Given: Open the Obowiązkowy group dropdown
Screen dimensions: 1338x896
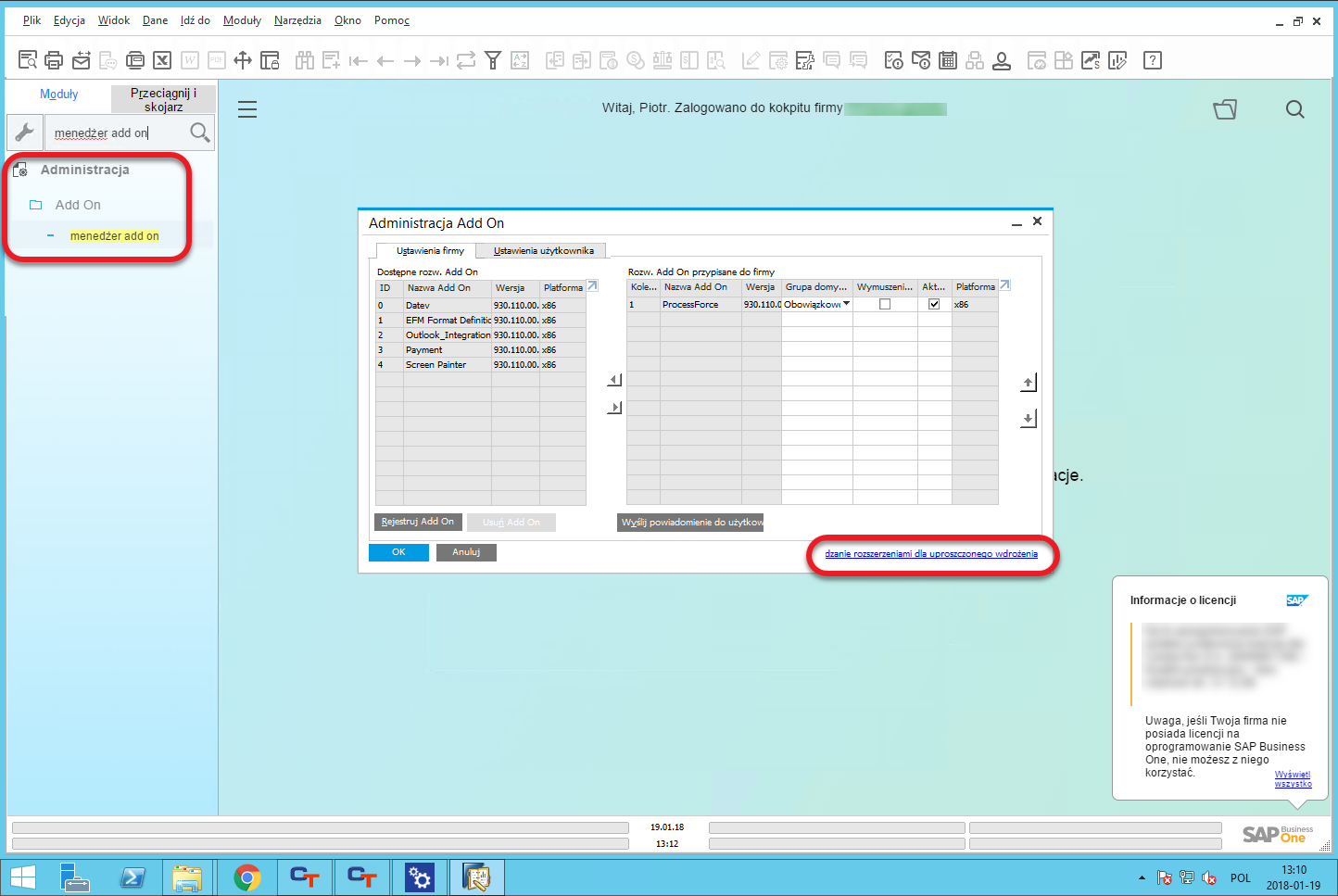Looking at the screenshot, I should 846,304.
